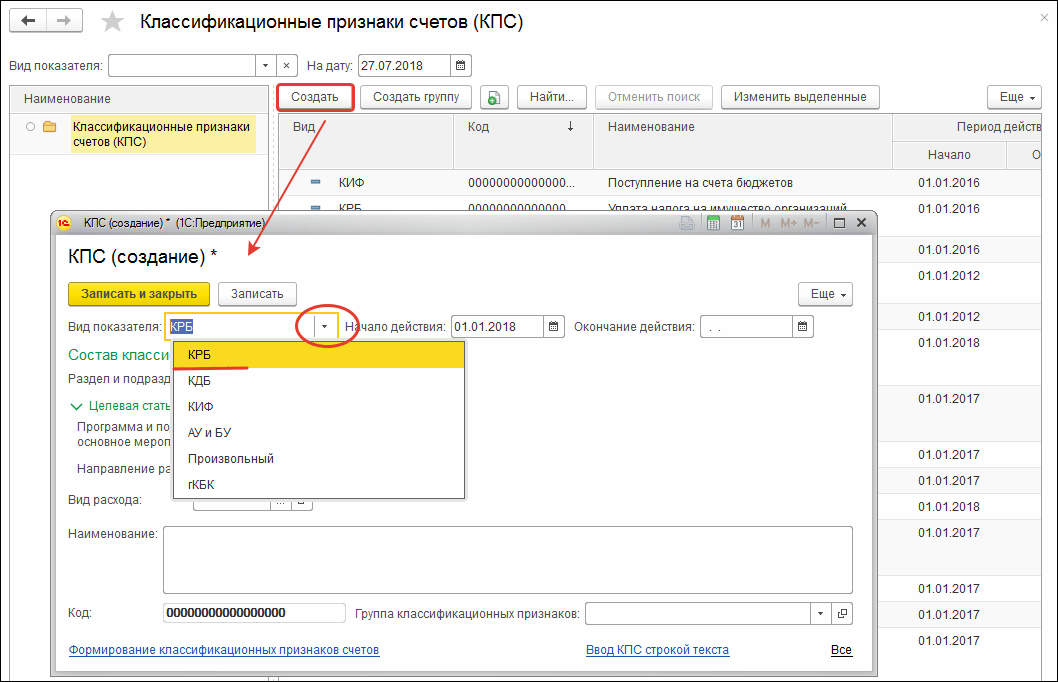Select Классификационные признаки счетов tree item
The height and width of the screenshot is (682, 1058).
[x=161, y=134]
